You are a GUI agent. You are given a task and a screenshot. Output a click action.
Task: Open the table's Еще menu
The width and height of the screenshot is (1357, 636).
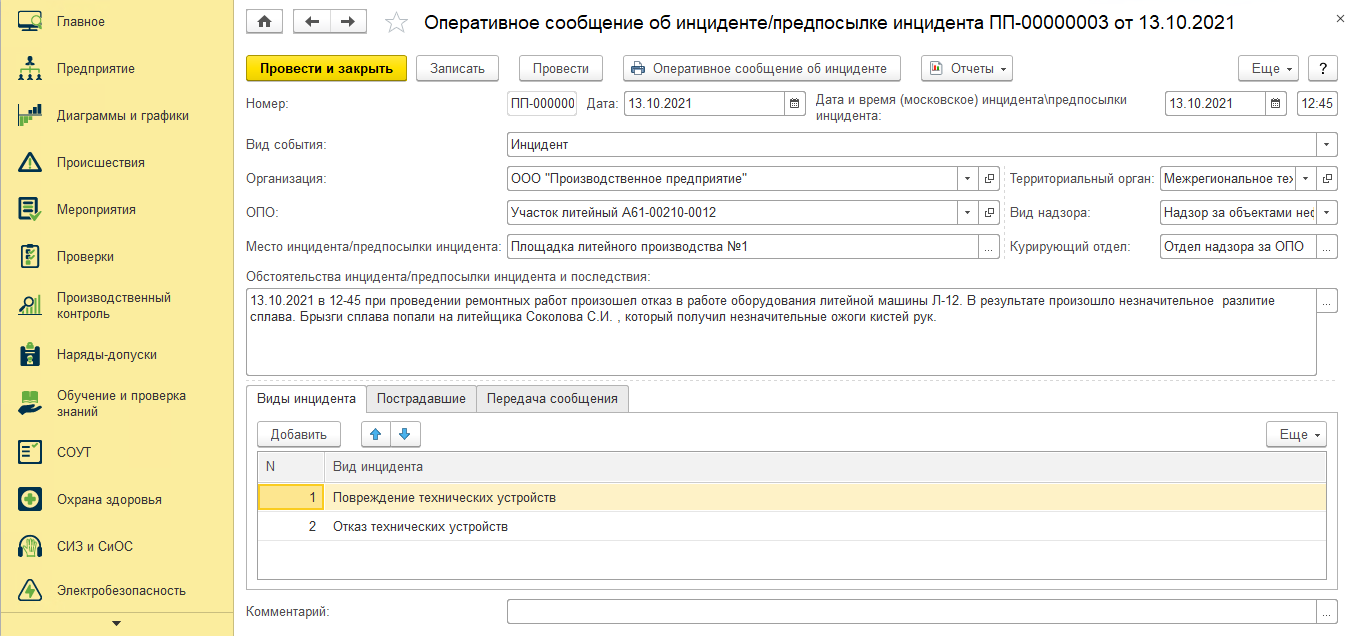[1296, 434]
